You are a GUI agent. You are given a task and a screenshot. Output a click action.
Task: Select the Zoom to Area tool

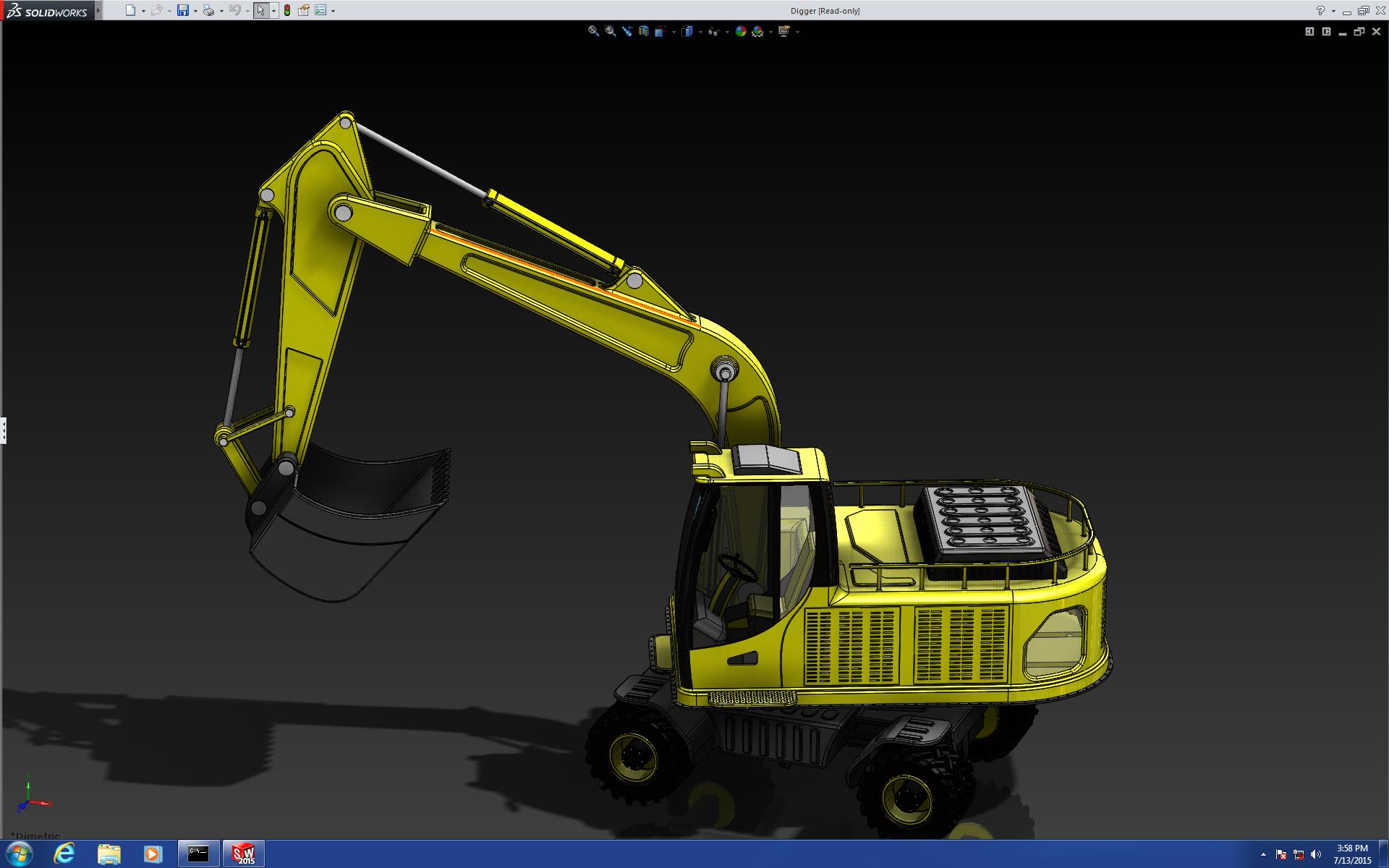click(x=610, y=31)
